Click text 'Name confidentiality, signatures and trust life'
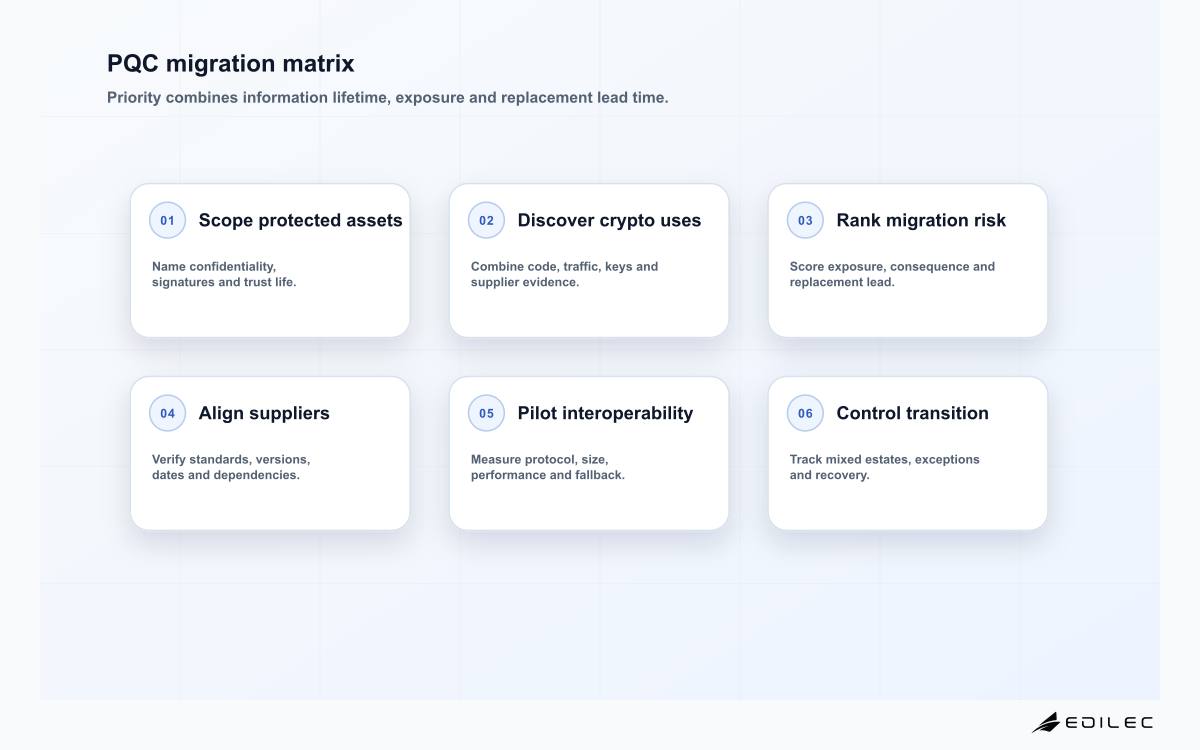 pyautogui.click(x=224, y=274)
